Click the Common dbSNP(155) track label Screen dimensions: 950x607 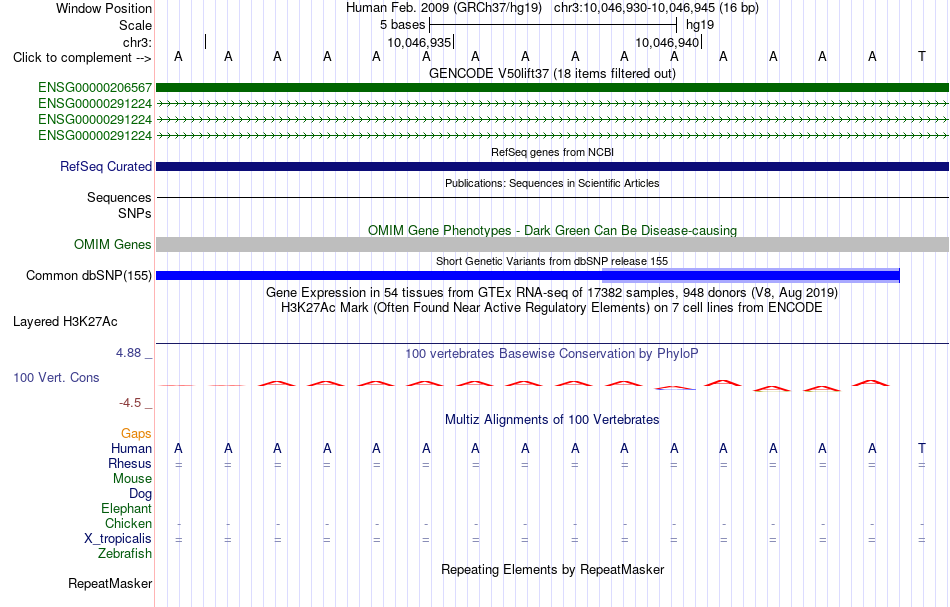click(88, 276)
